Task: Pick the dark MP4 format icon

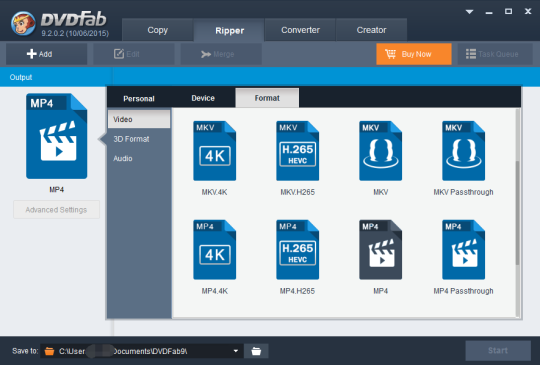Action: (380, 249)
